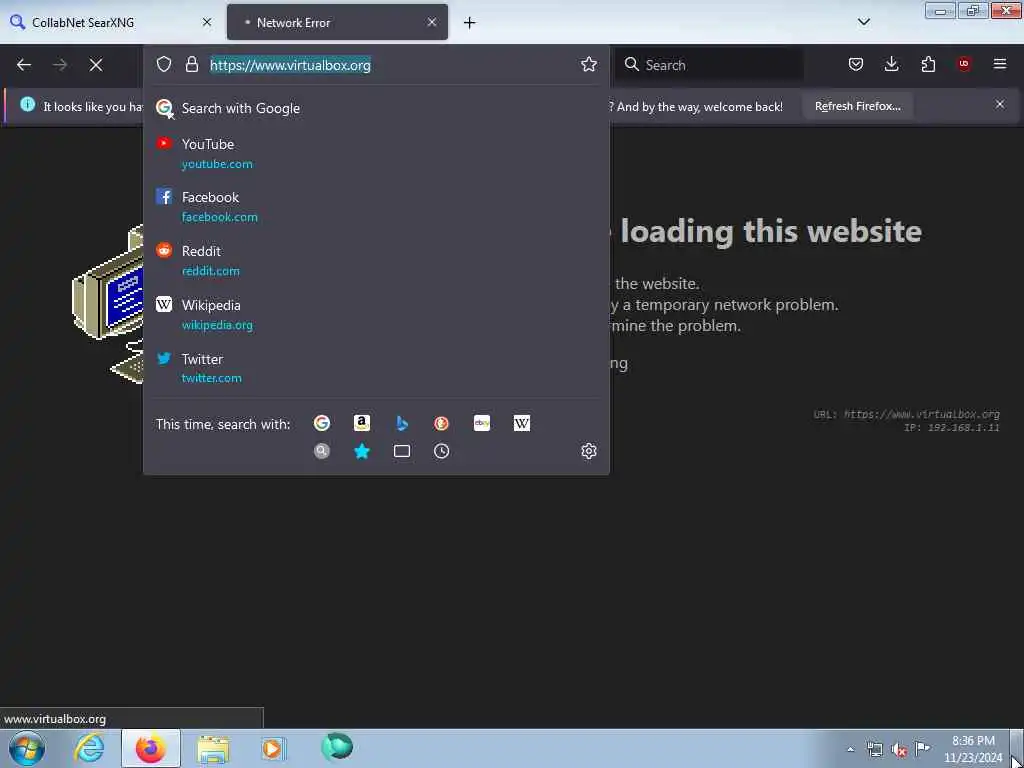This screenshot has width=1024, height=768.
Task: Open the muted volume tray icon
Action: point(899,749)
